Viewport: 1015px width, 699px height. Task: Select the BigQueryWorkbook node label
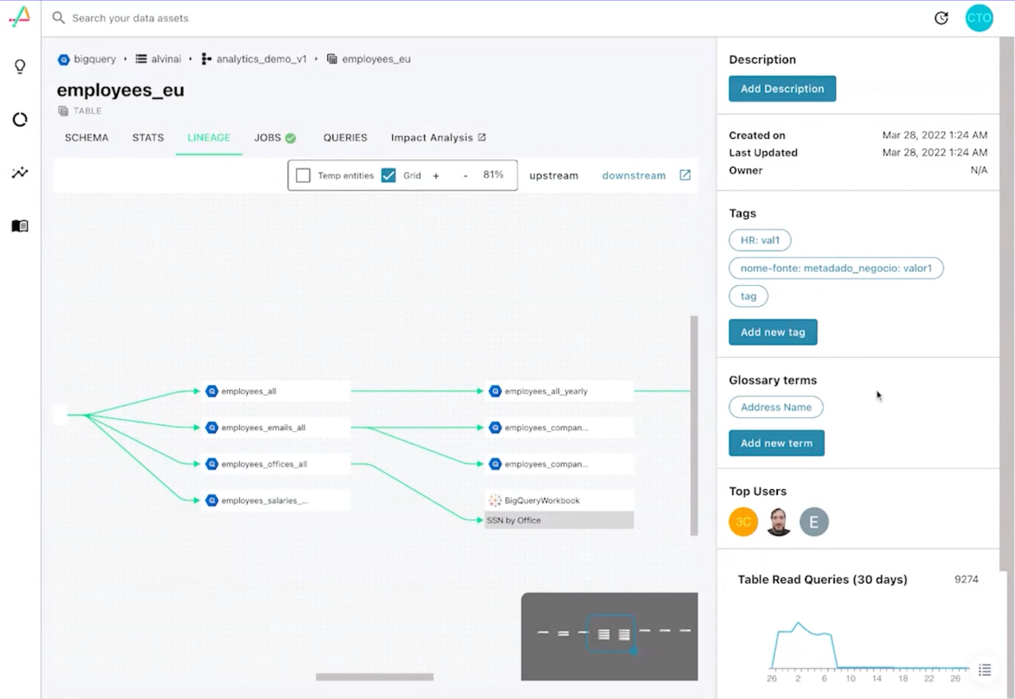pos(542,501)
